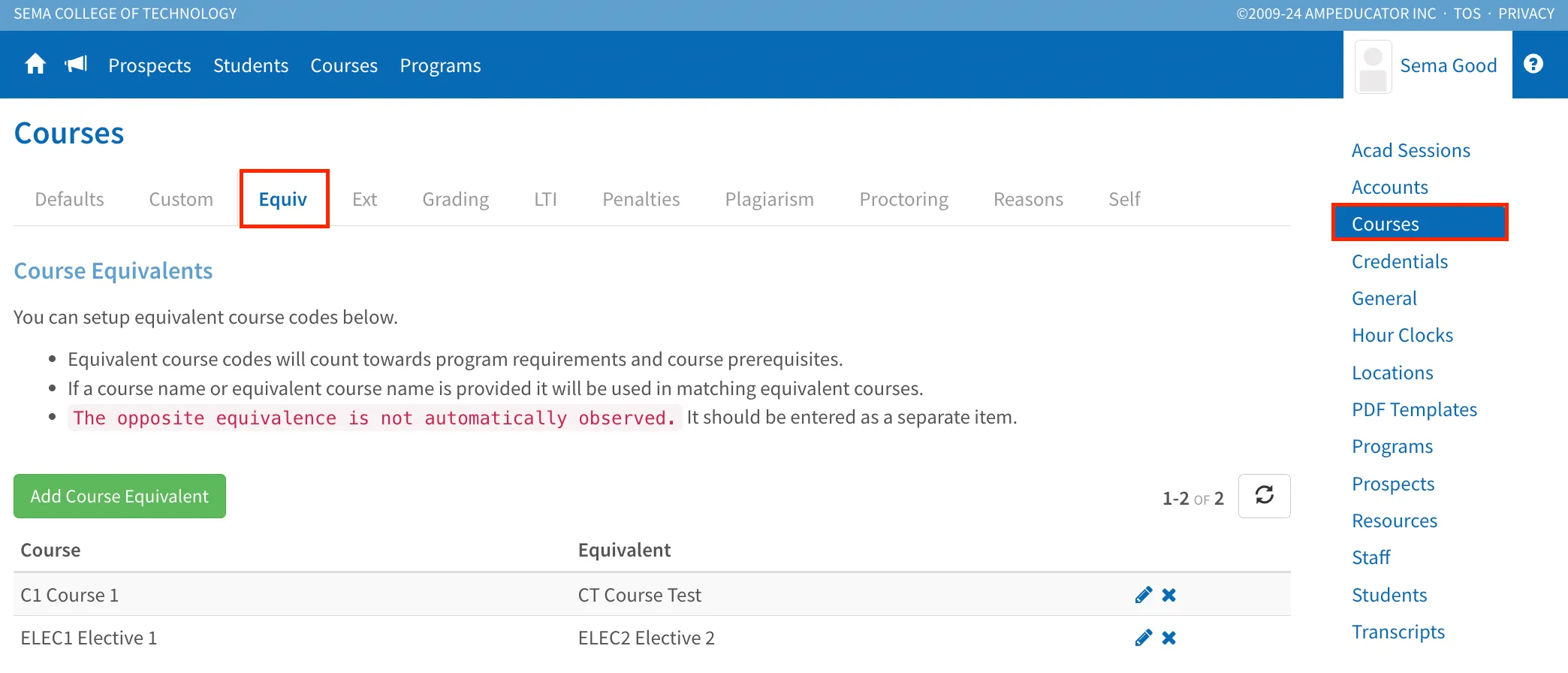This screenshot has width=1568, height=673.
Task: Switch to the Defaults tab
Action: [x=69, y=199]
